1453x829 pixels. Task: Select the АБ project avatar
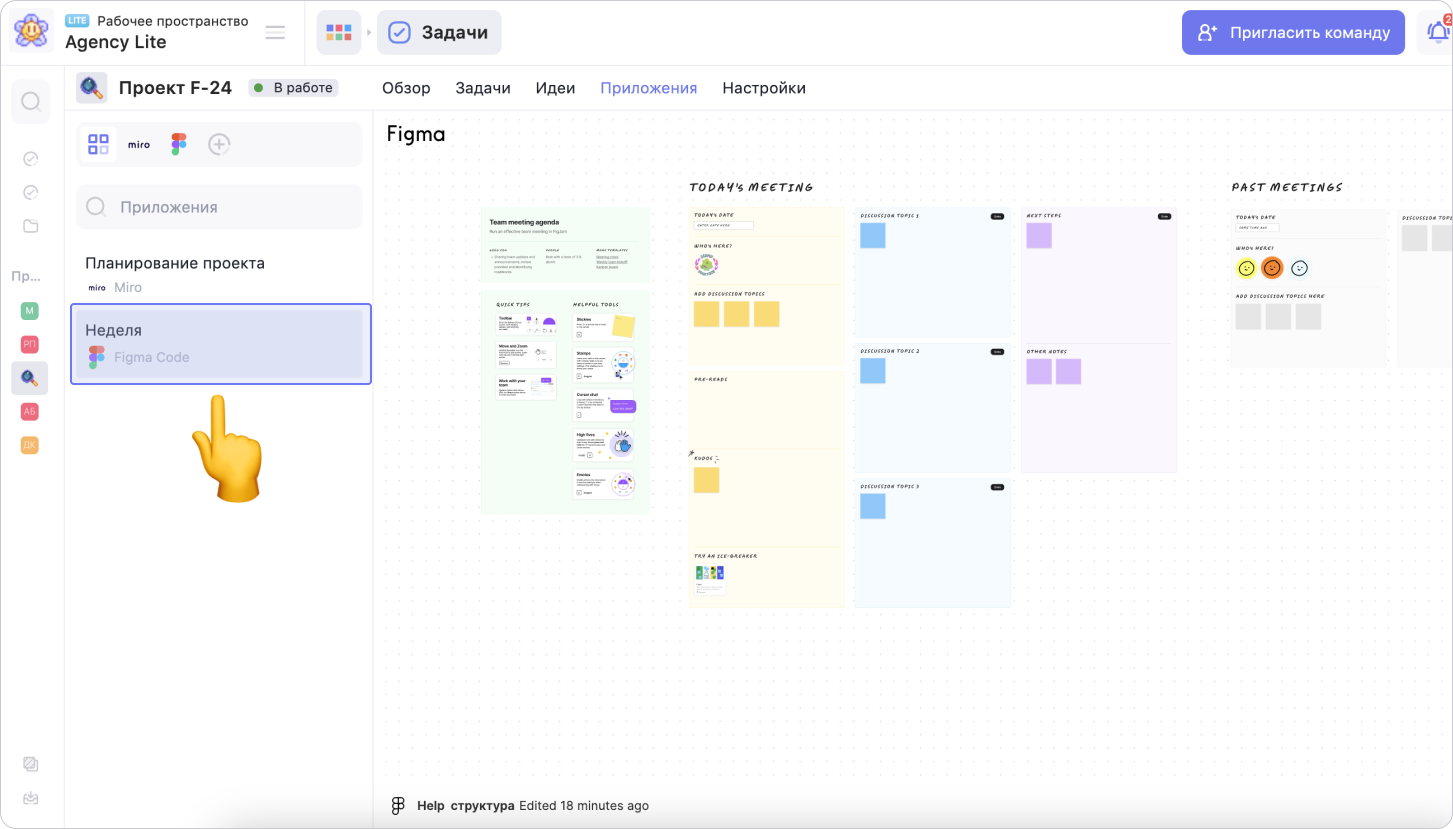pos(30,411)
